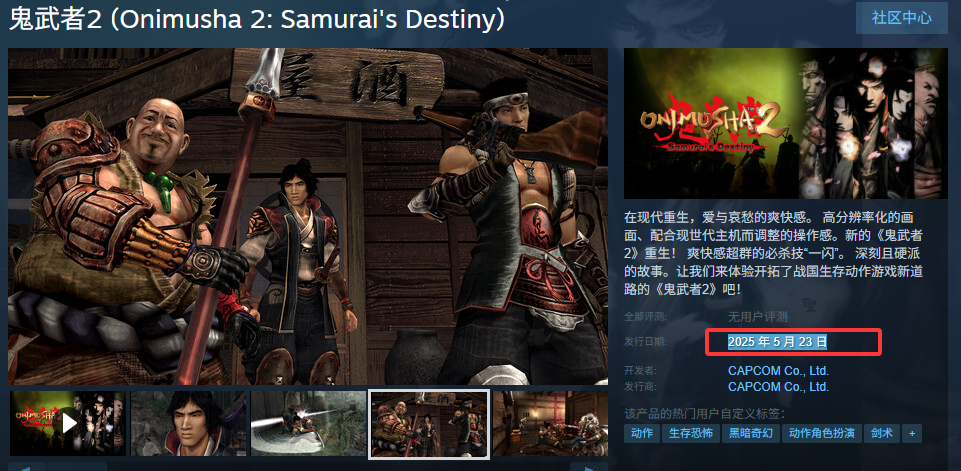This screenshot has width=961, height=471.
Task: Click the screenshot strip scrollbar handle
Action: (78, 467)
